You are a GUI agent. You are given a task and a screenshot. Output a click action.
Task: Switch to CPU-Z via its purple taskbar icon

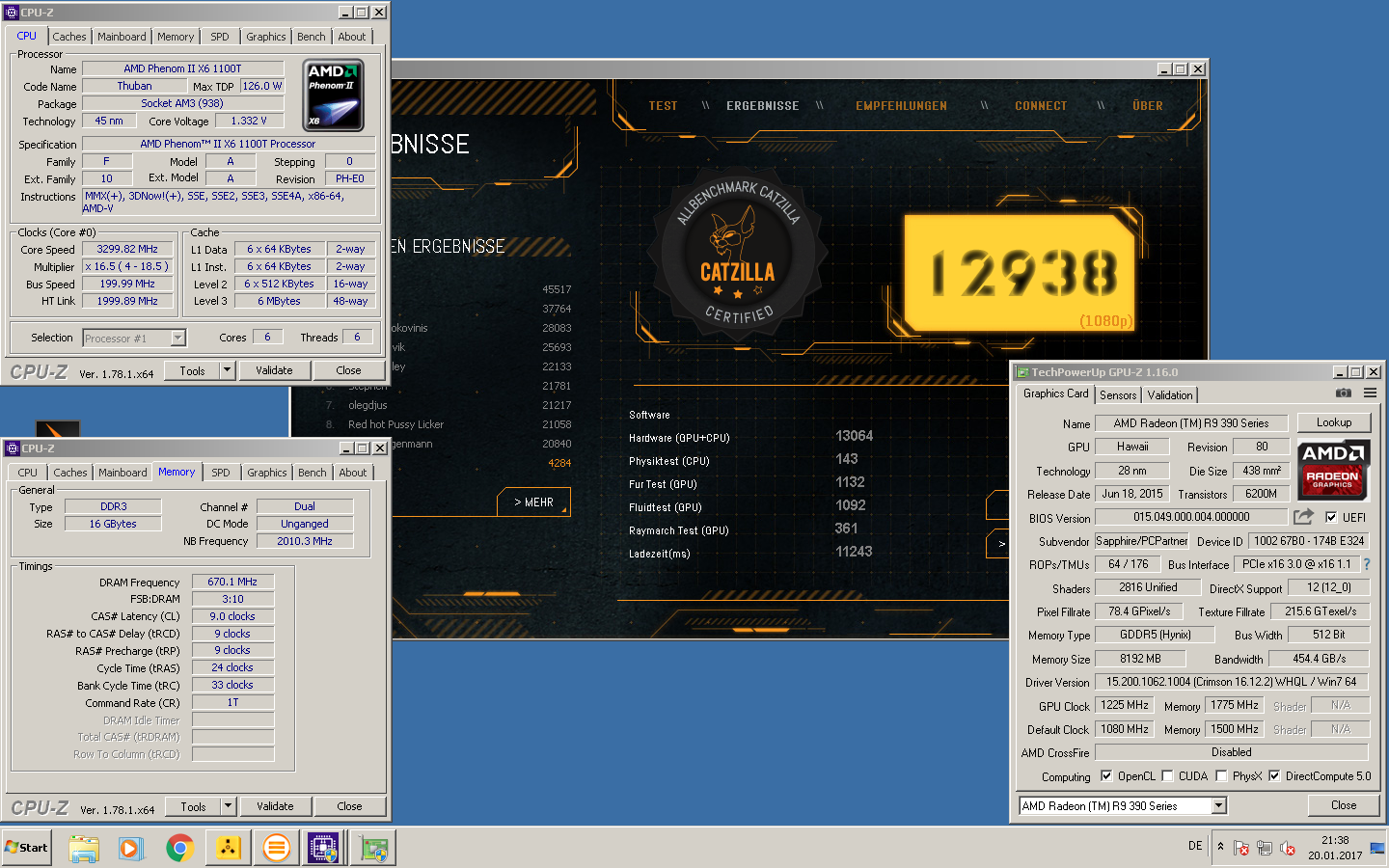324,849
